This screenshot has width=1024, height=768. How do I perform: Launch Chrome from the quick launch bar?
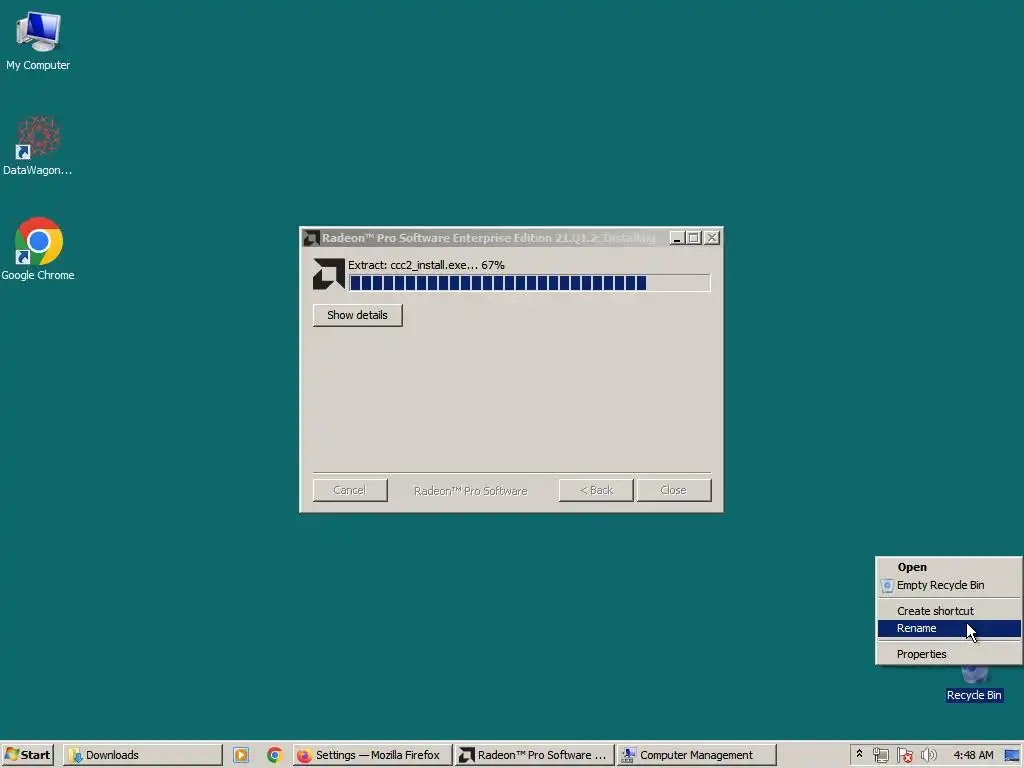pos(274,755)
